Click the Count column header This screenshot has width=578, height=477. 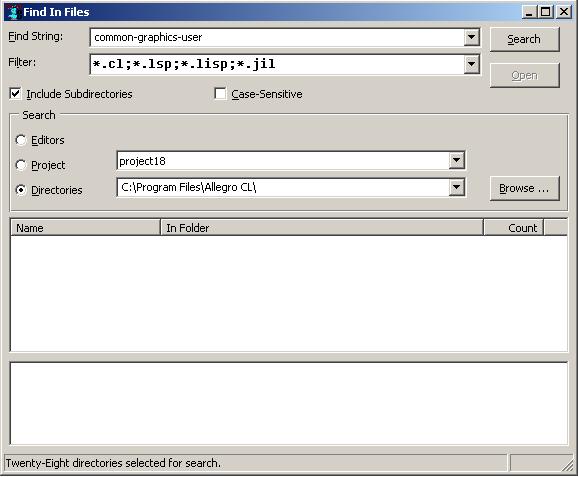point(513,228)
